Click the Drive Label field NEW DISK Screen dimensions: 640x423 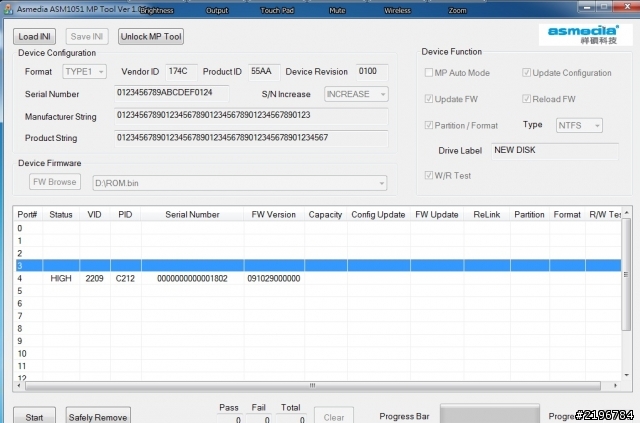(555, 151)
